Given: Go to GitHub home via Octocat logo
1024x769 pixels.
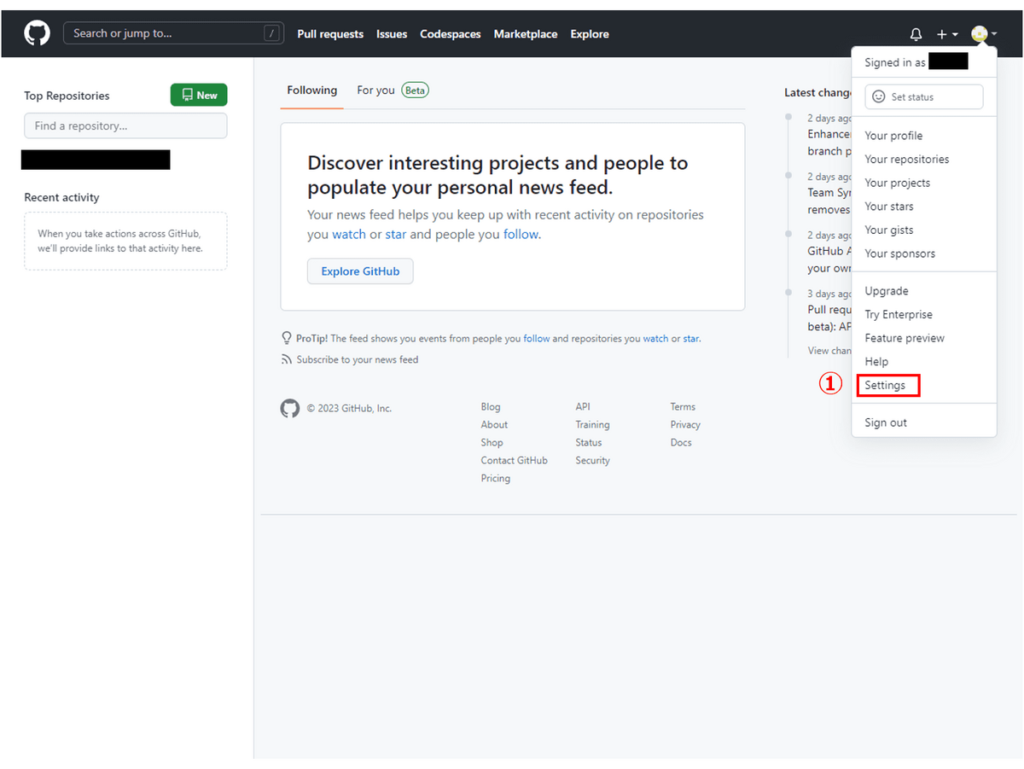Looking at the screenshot, I should pos(37,33).
